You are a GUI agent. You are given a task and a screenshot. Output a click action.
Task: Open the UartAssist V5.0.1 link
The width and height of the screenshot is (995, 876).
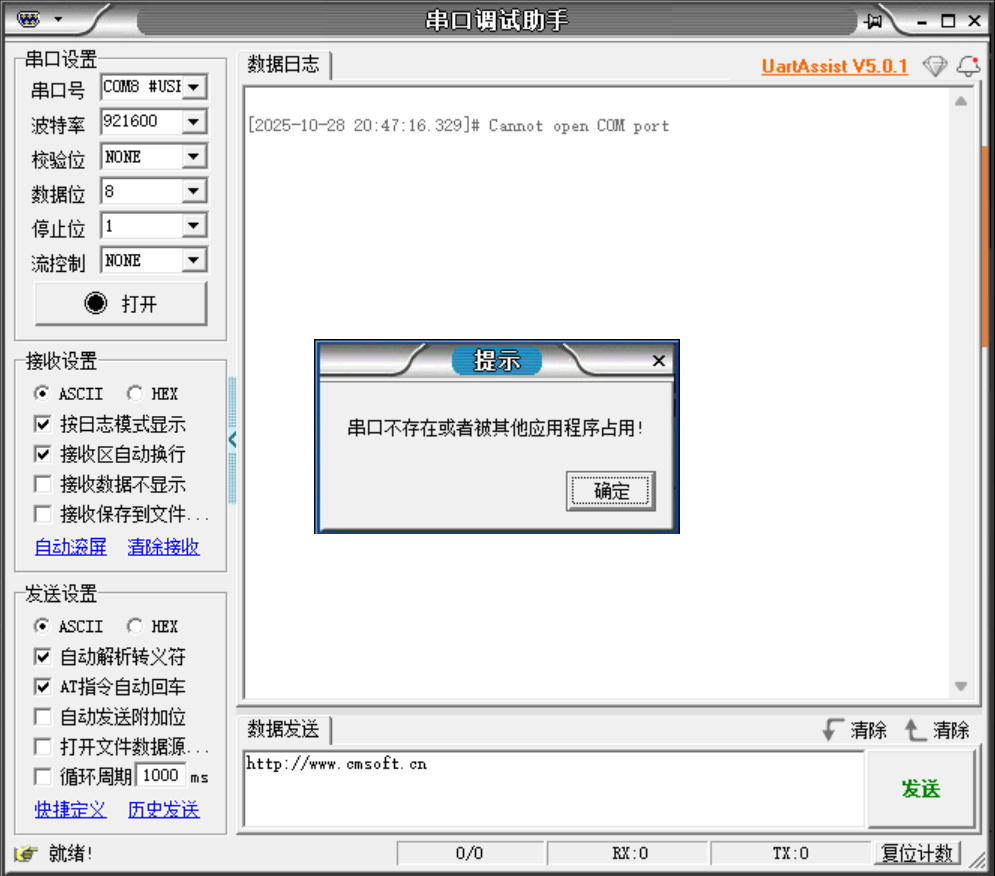coord(834,66)
